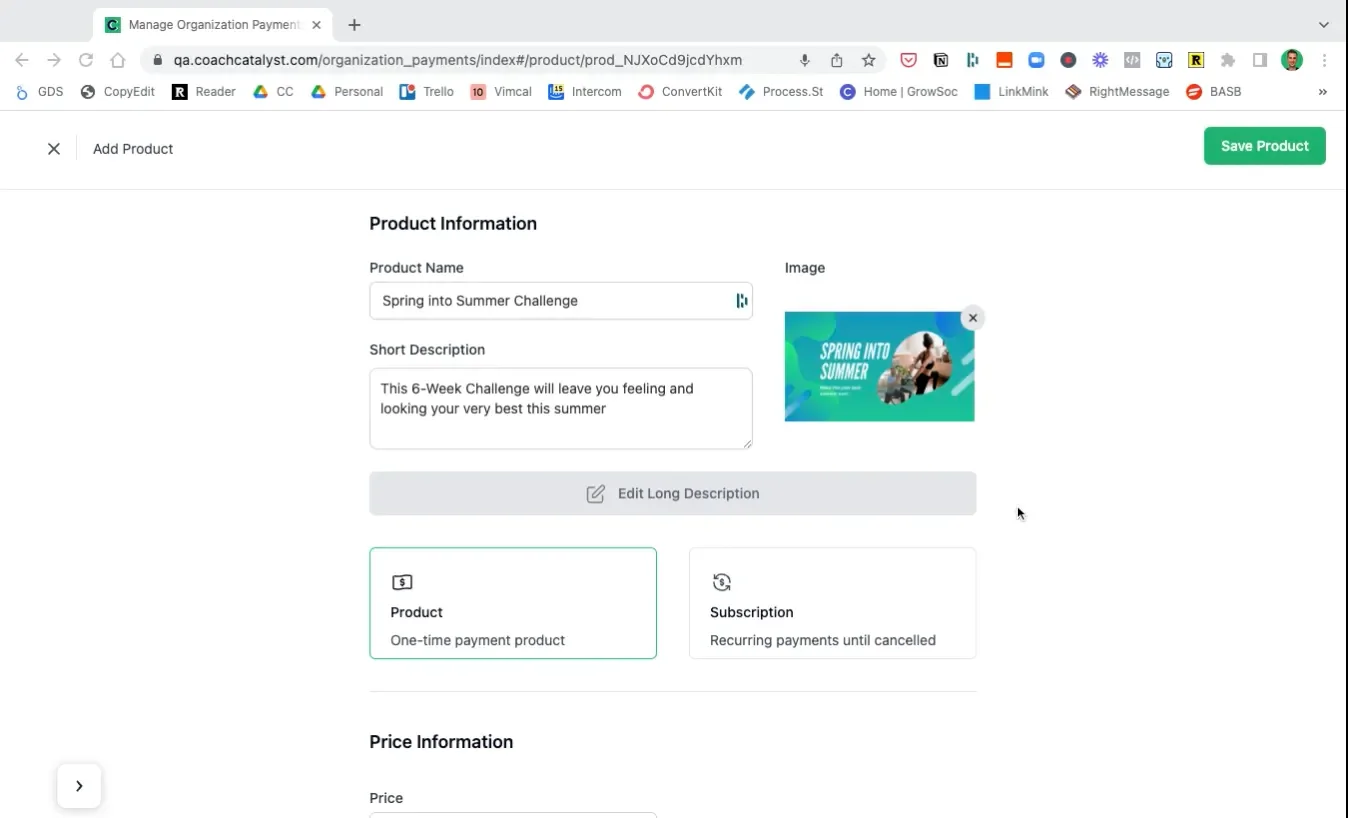
Task: Toggle the browser side panel
Action: [1260, 60]
